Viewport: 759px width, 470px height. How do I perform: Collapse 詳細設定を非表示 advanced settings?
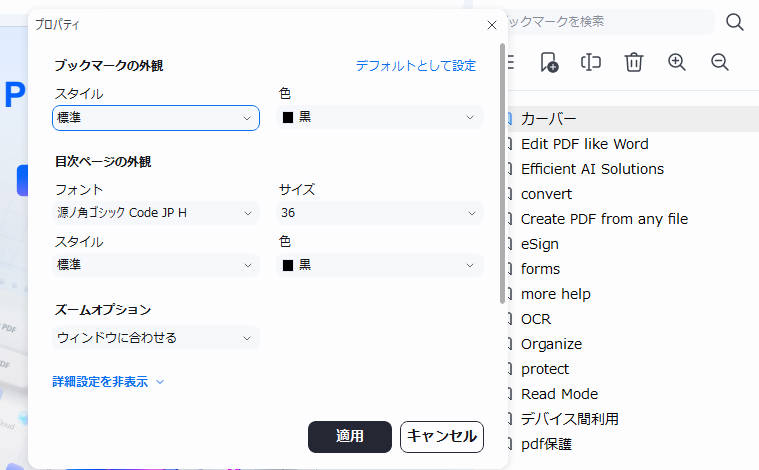point(108,381)
